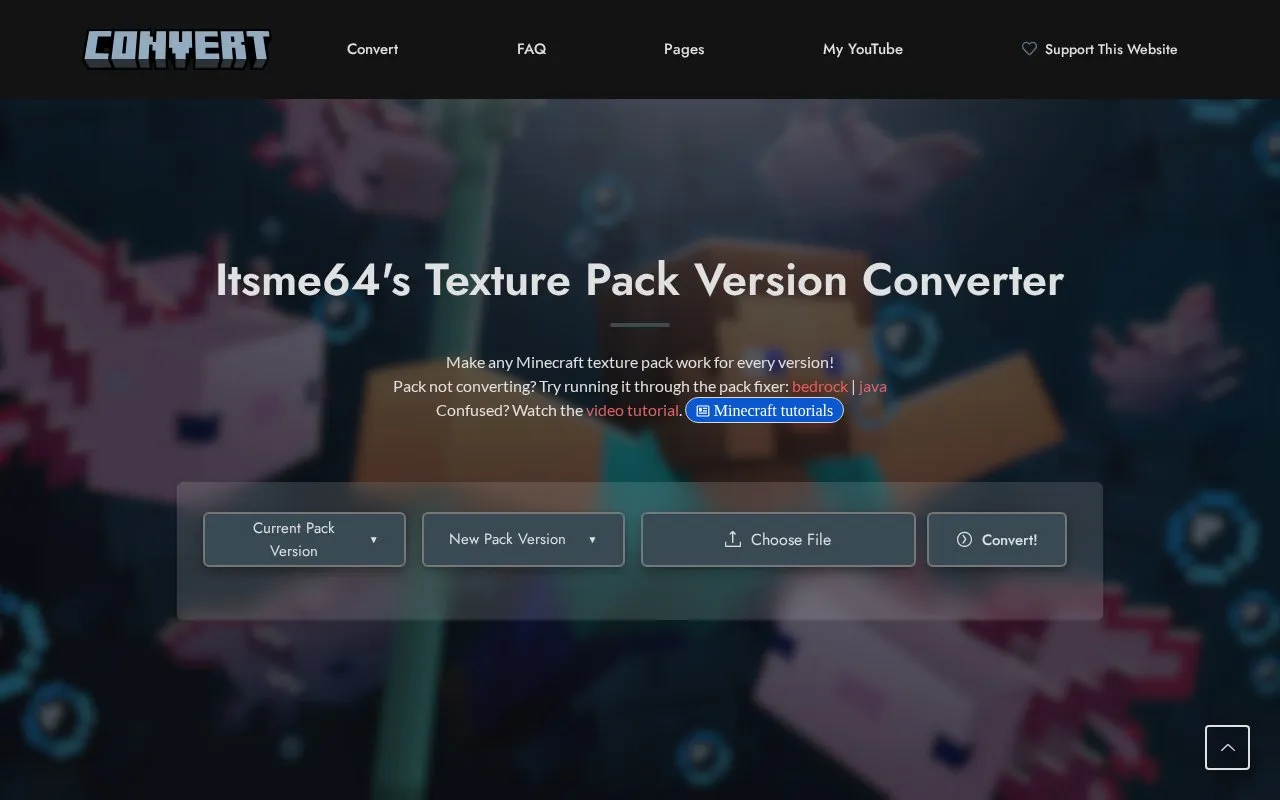Click the Choose File button
Image resolution: width=1280 pixels, height=800 pixels.
(778, 540)
